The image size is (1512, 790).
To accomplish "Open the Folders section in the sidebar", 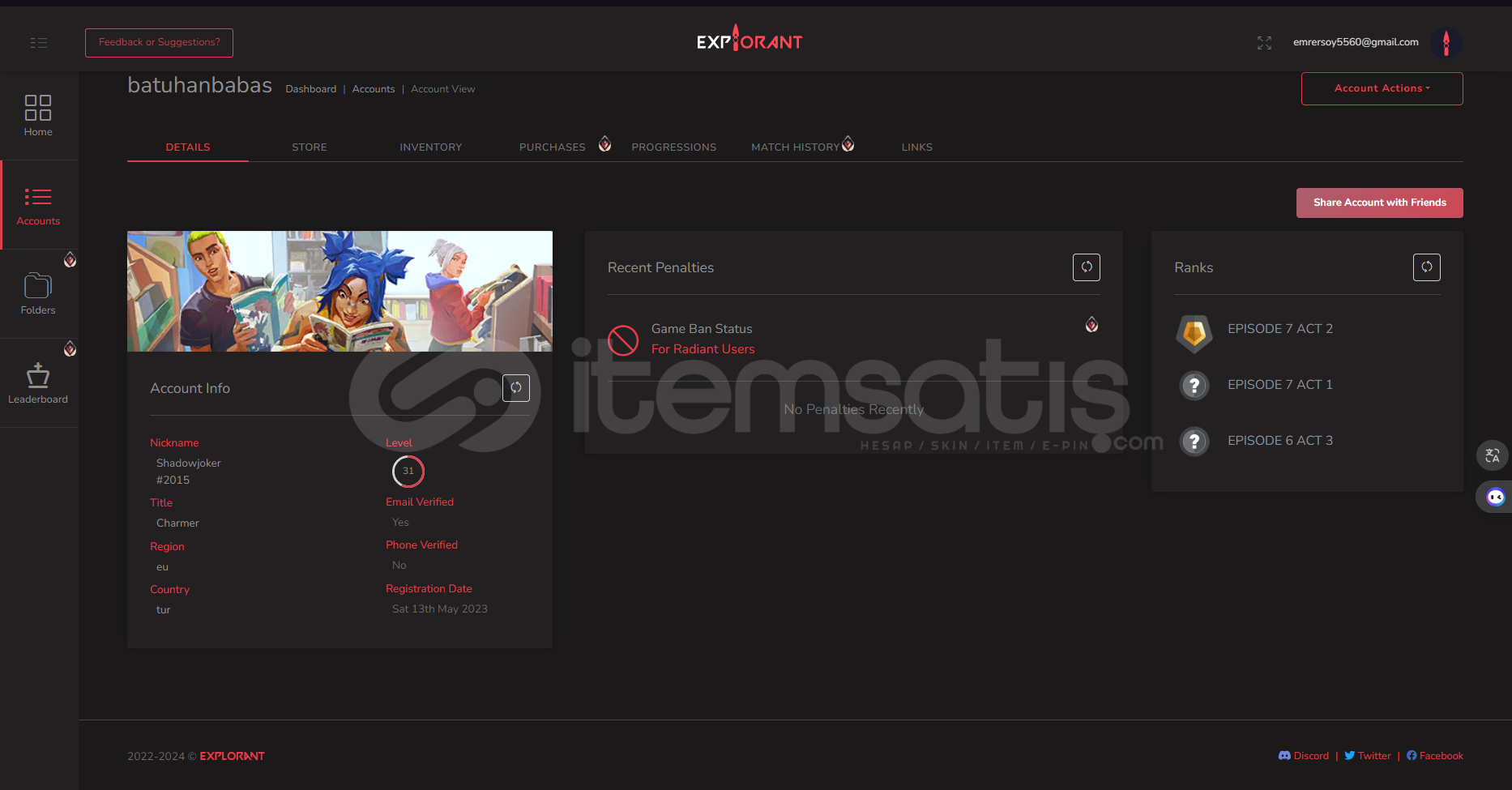I will point(38,294).
